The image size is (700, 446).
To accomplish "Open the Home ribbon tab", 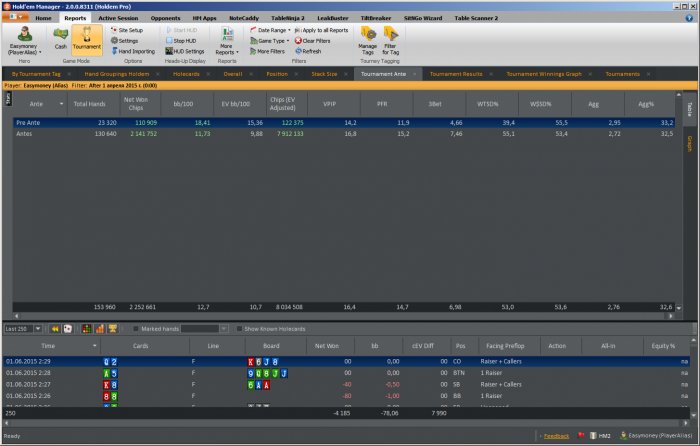I will point(43,18).
